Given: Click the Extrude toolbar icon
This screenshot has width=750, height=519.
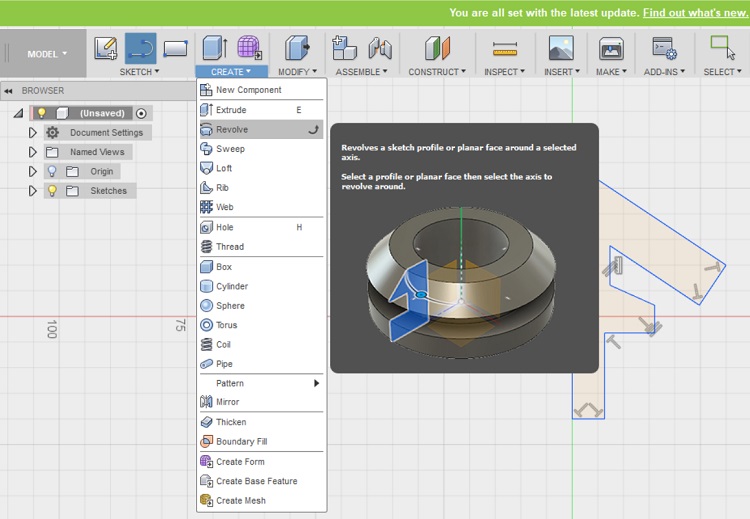Looking at the screenshot, I should pyautogui.click(x=215, y=47).
